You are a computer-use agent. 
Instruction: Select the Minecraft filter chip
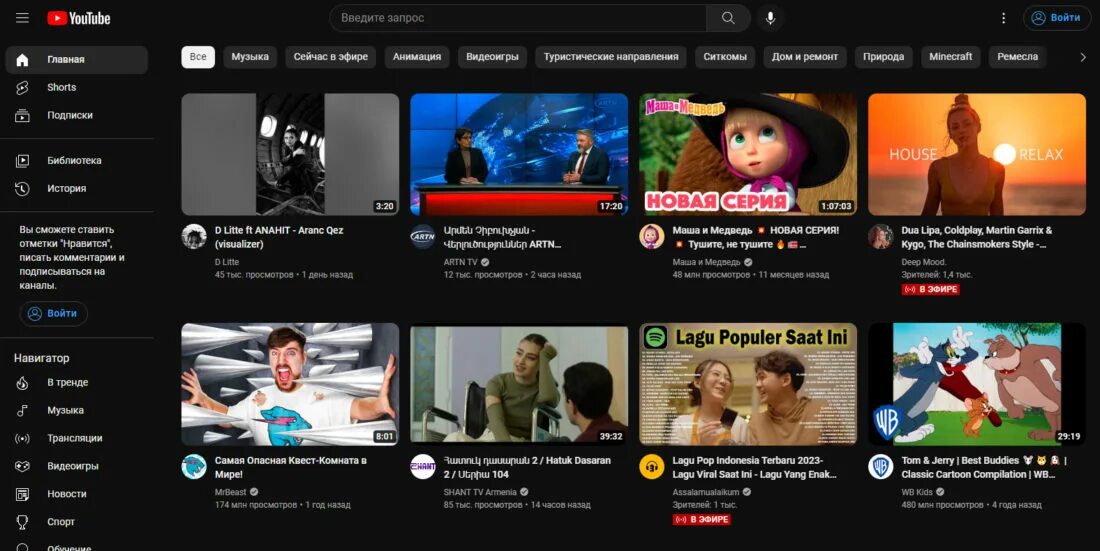(951, 57)
